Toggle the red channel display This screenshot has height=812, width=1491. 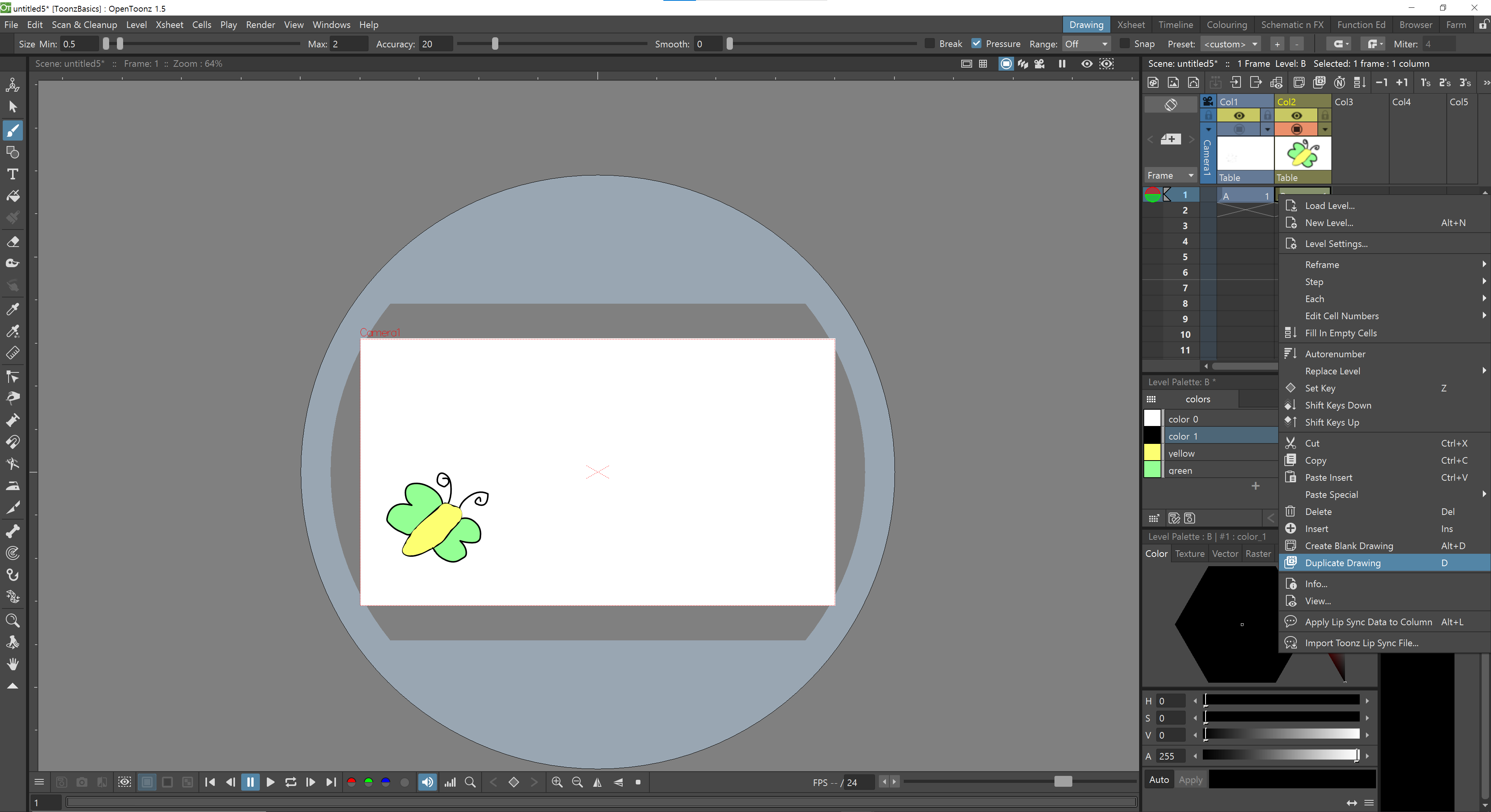coord(351,782)
